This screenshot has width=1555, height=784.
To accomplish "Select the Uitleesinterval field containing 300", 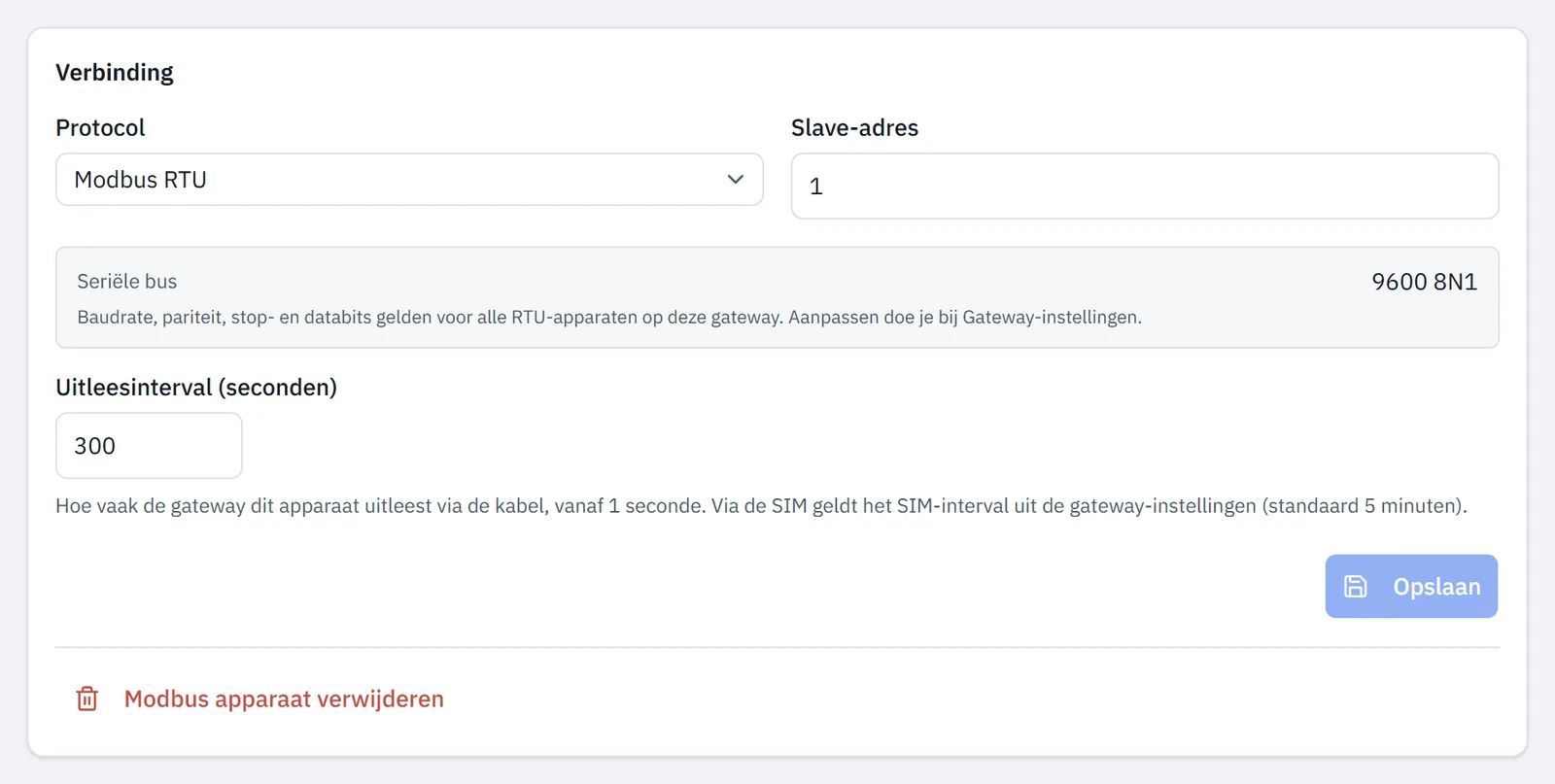I will tap(149, 445).
